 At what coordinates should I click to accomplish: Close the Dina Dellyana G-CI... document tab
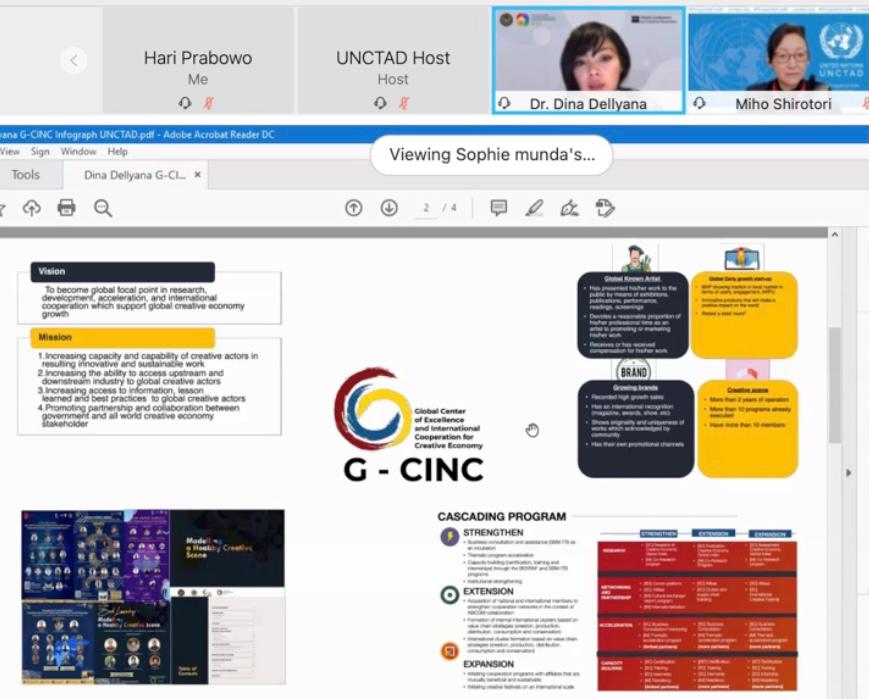point(198,175)
